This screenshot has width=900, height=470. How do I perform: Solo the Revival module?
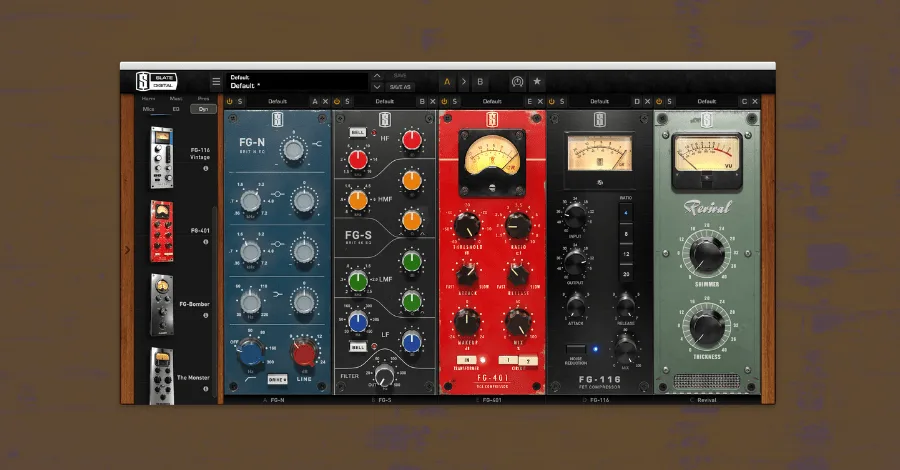click(x=669, y=102)
